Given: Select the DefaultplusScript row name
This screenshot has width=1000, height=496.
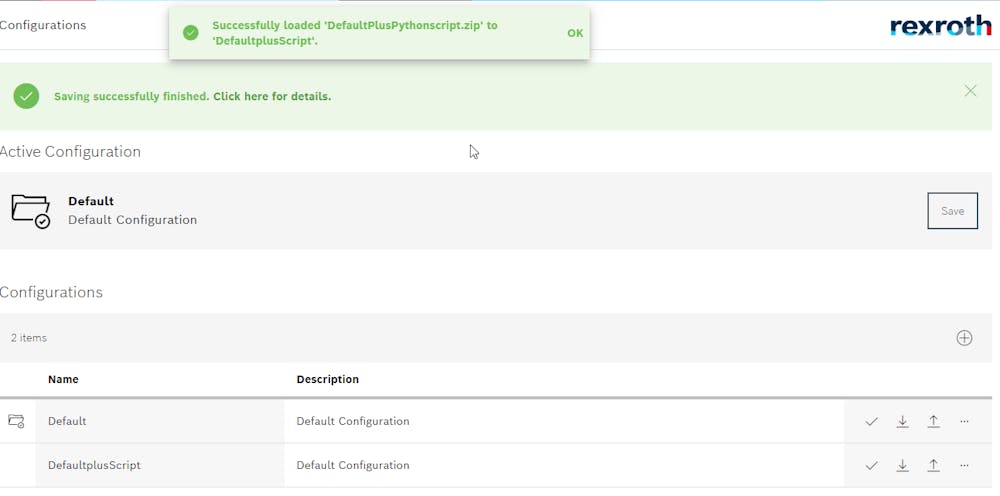Looking at the screenshot, I should (94, 466).
